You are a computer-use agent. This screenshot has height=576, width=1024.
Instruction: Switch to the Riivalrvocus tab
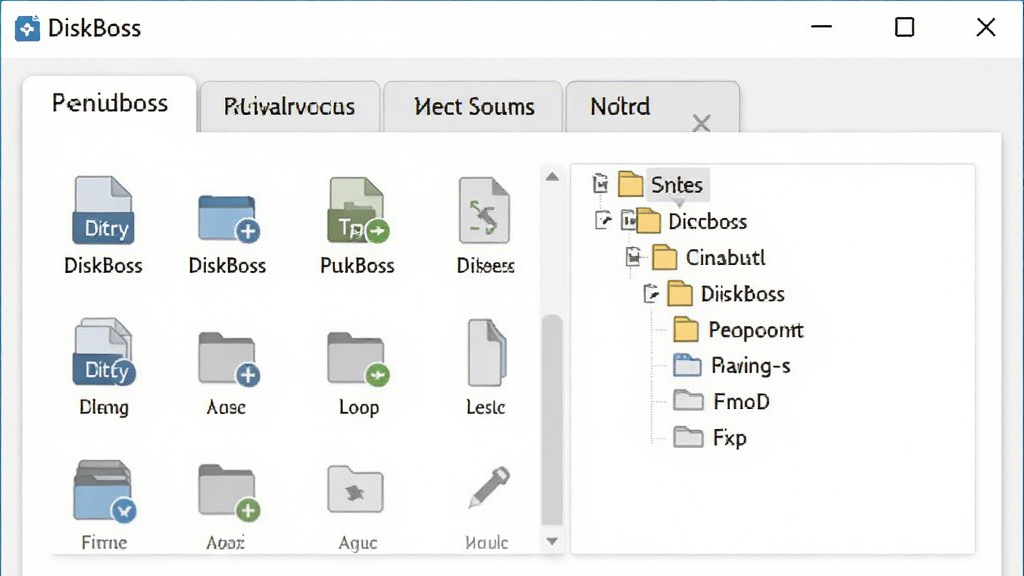click(x=289, y=107)
